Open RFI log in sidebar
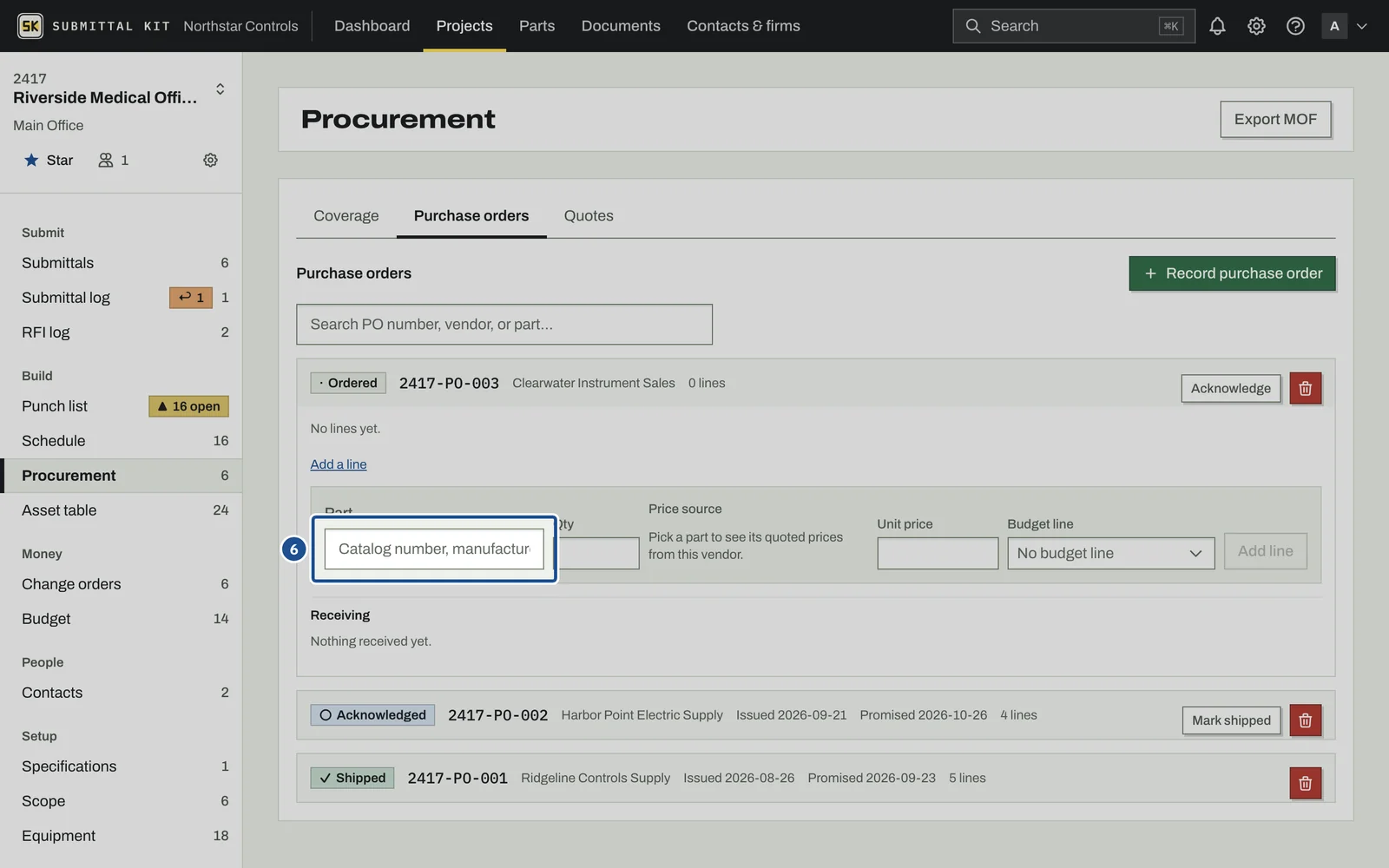 pos(122,332)
